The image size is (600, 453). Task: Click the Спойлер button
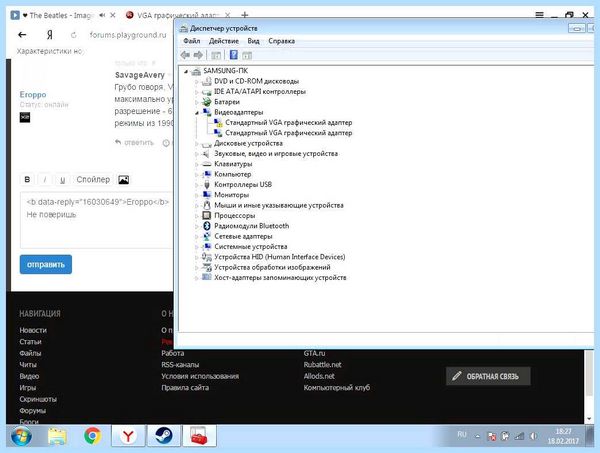[x=93, y=179]
